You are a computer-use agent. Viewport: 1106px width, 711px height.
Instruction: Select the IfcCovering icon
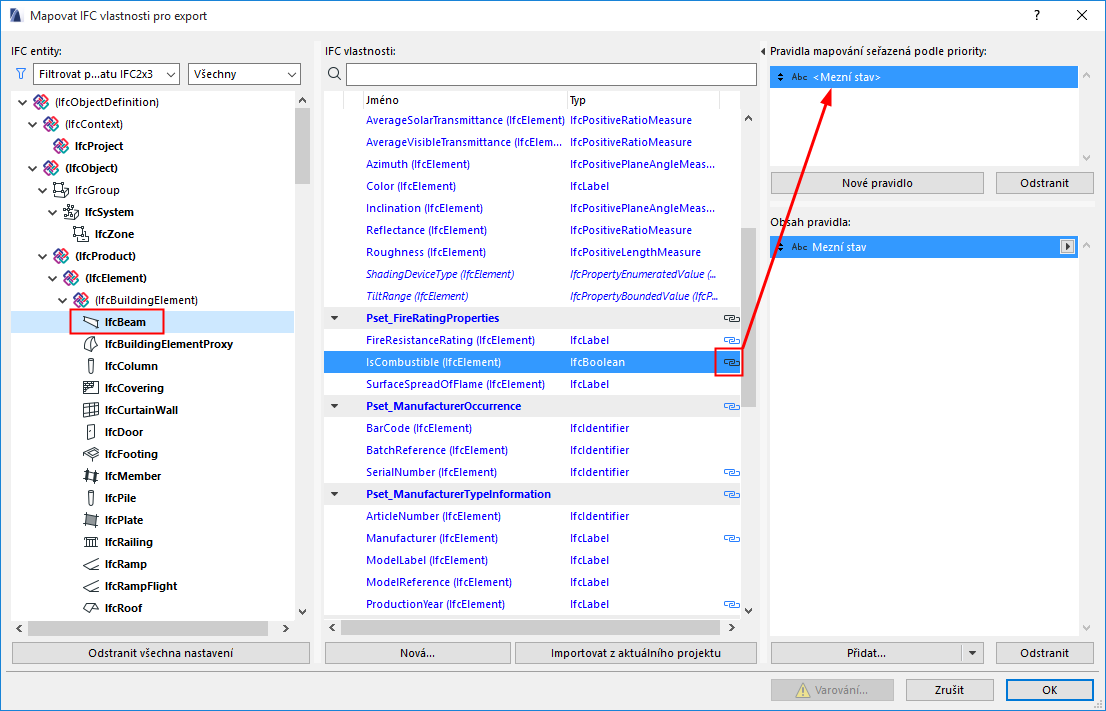(90, 388)
